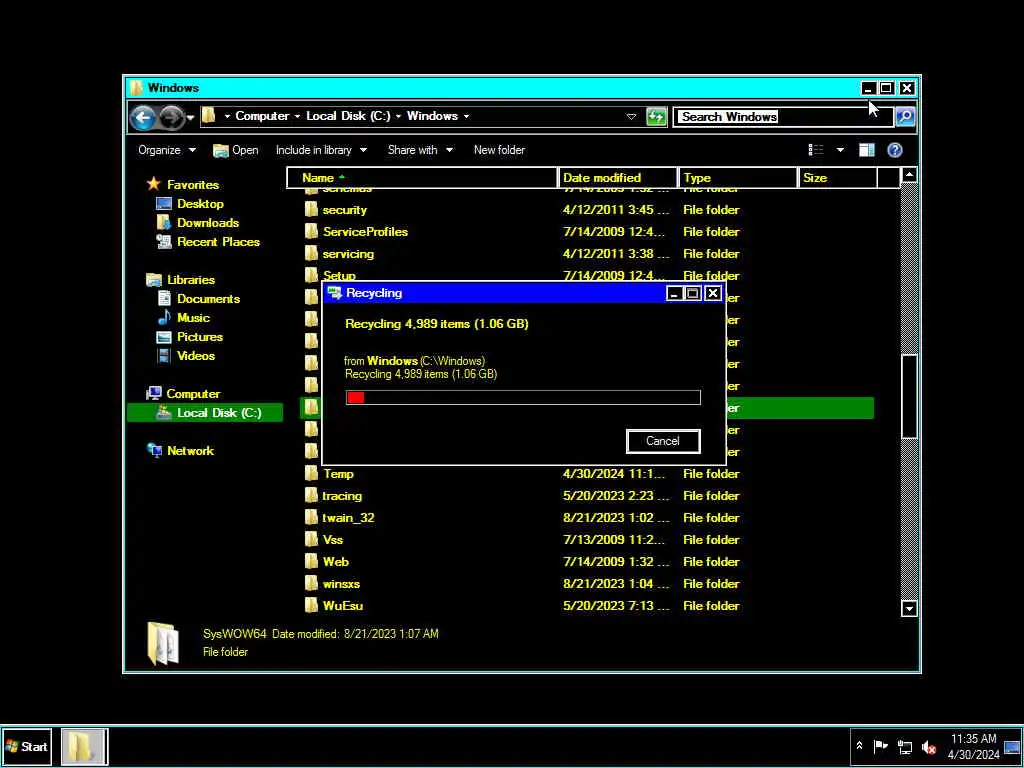Toggle the preview pane icon
The width and height of the screenshot is (1024, 768).
point(867,150)
